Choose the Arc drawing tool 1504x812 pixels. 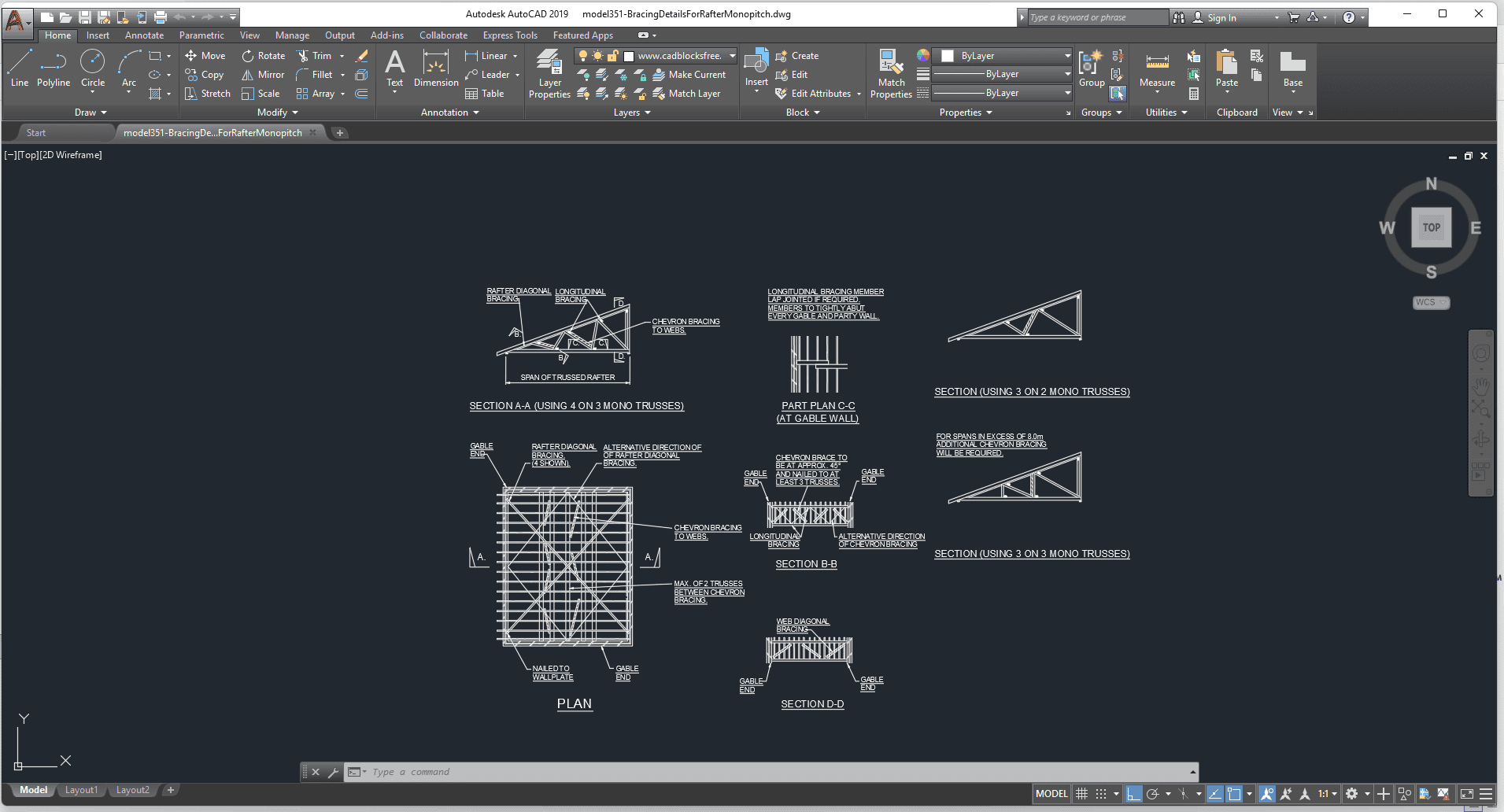tap(129, 68)
